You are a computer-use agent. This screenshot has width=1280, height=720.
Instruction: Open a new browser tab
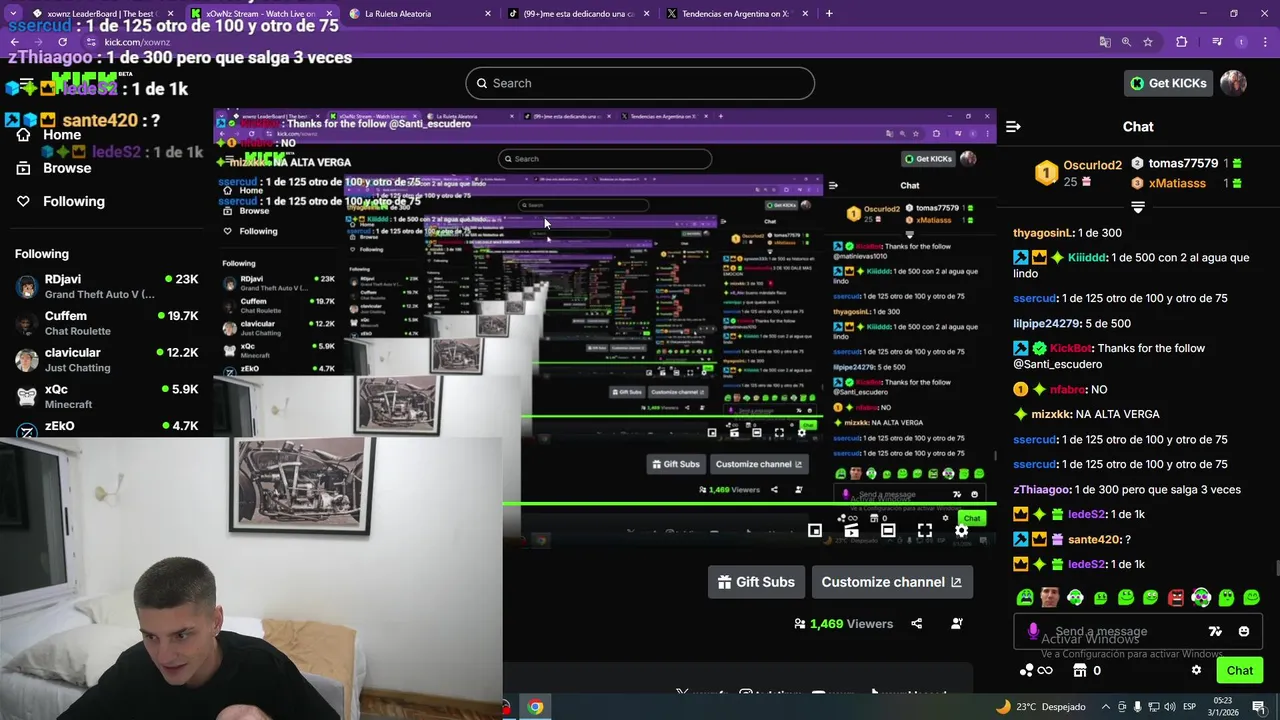tap(829, 14)
